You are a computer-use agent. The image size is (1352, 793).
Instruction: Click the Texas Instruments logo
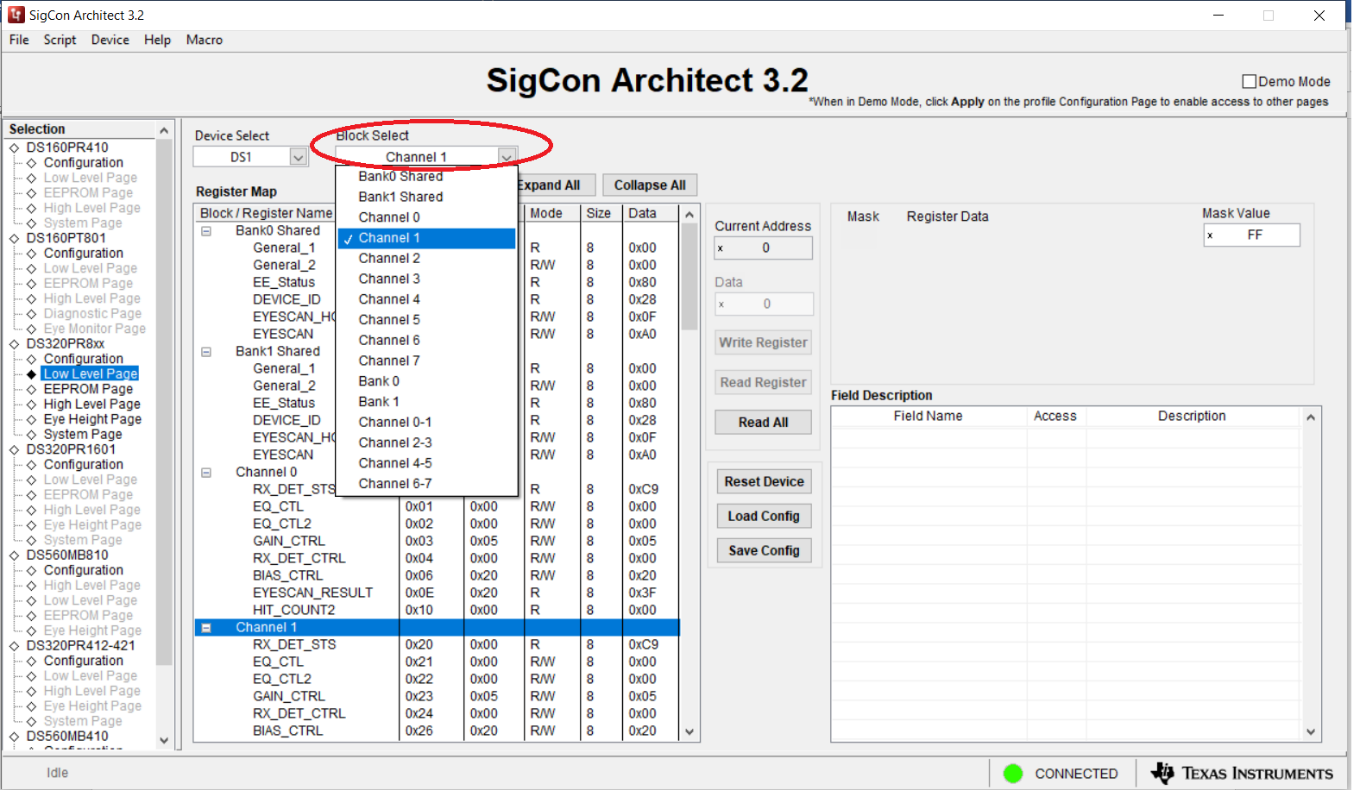[x=1242, y=773]
